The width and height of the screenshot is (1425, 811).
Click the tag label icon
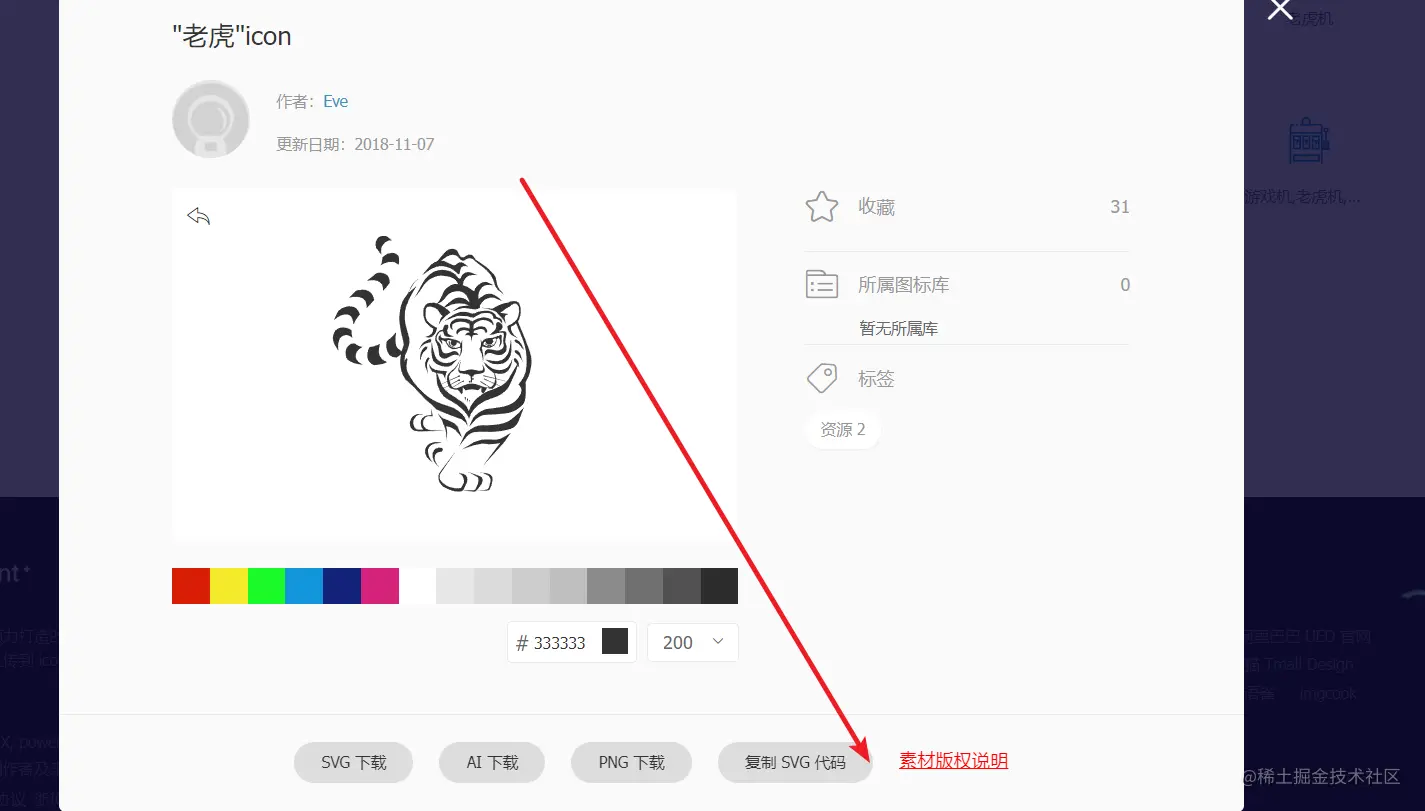click(x=821, y=378)
